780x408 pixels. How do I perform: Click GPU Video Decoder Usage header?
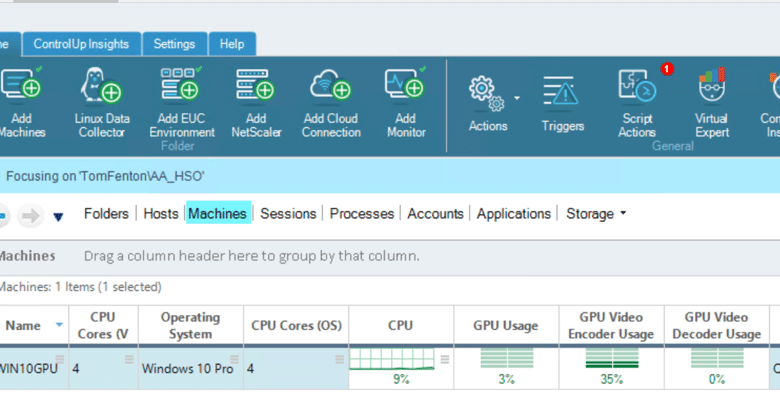[x=716, y=325]
